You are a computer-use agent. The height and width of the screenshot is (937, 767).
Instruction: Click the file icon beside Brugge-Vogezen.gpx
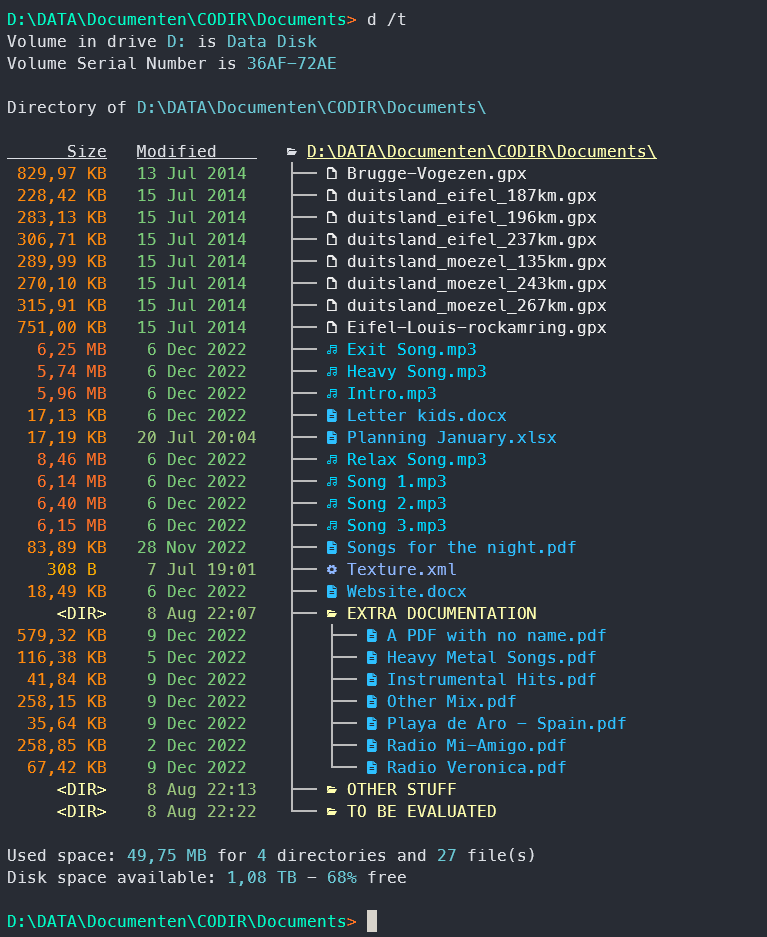pyautogui.click(x=332, y=174)
